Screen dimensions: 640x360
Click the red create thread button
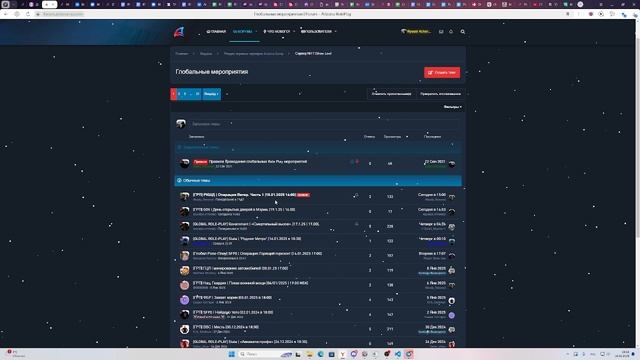tap(442, 73)
